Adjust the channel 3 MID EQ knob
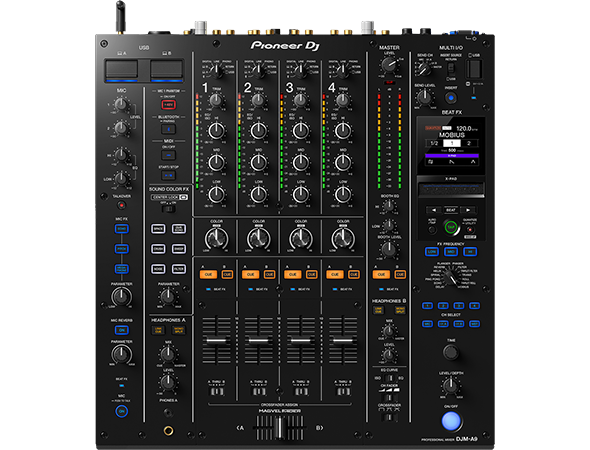 (301, 162)
